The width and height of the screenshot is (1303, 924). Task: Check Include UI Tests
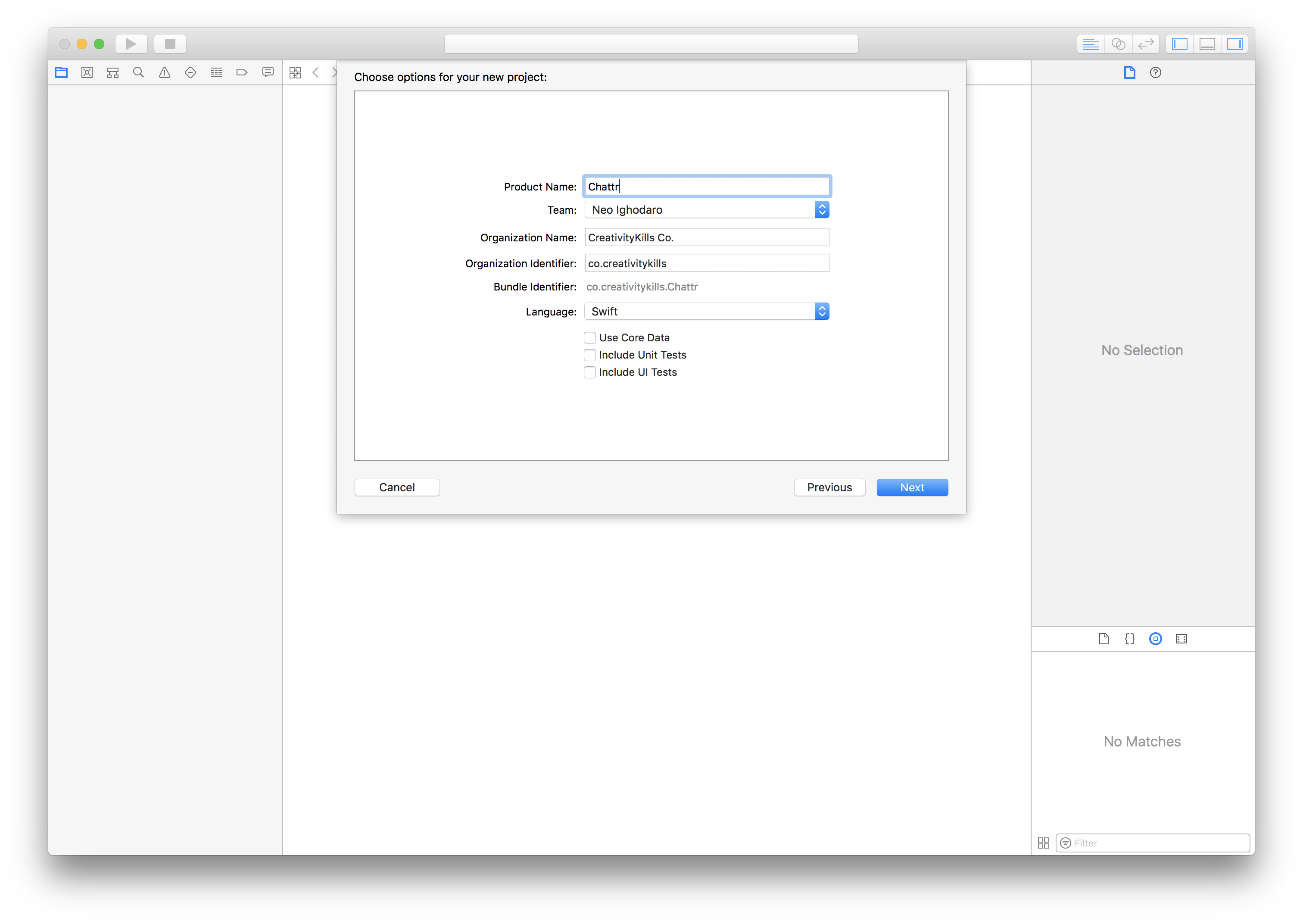pos(590,372)
